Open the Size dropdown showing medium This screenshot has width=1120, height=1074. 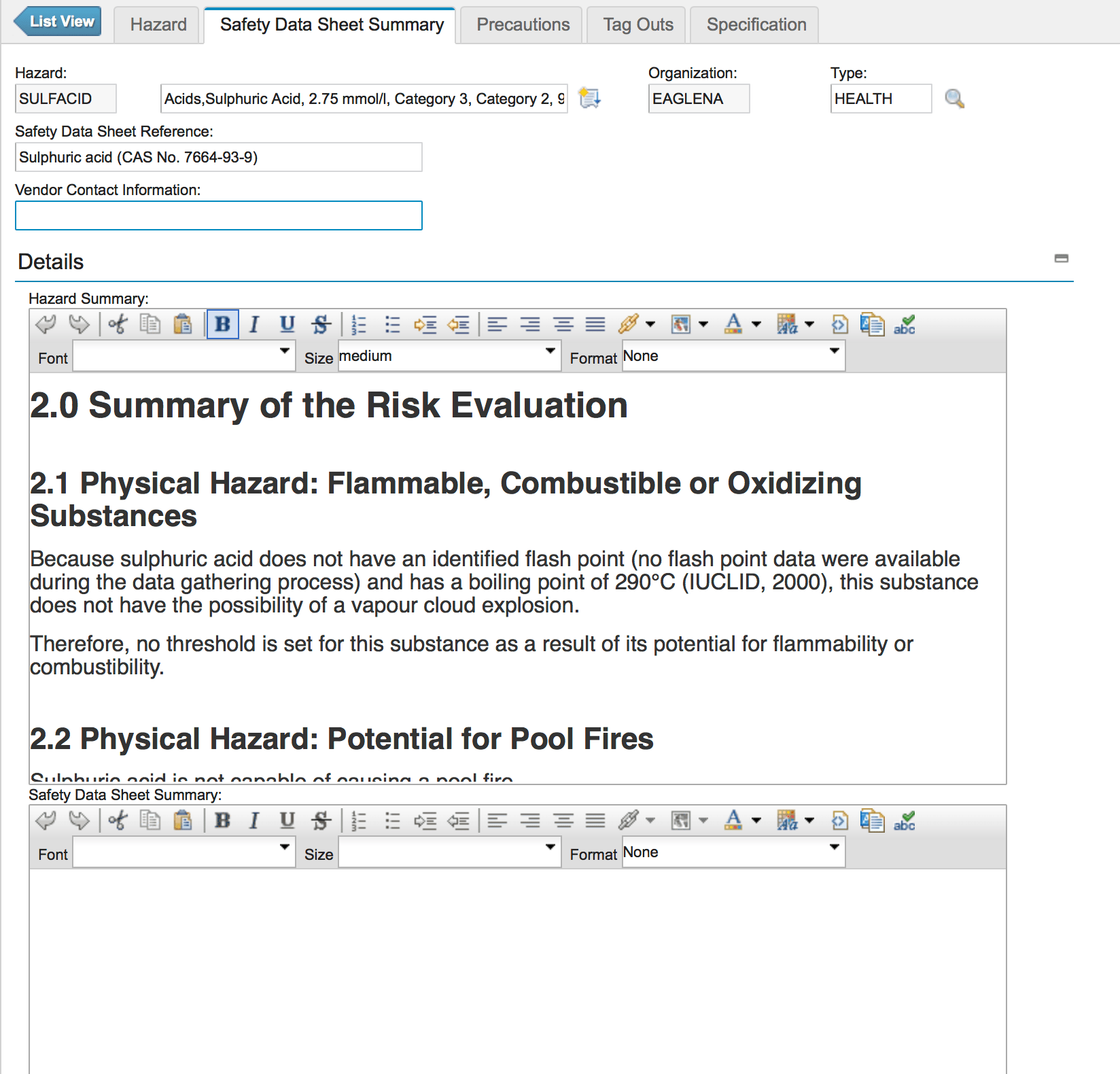coord(449,356)
